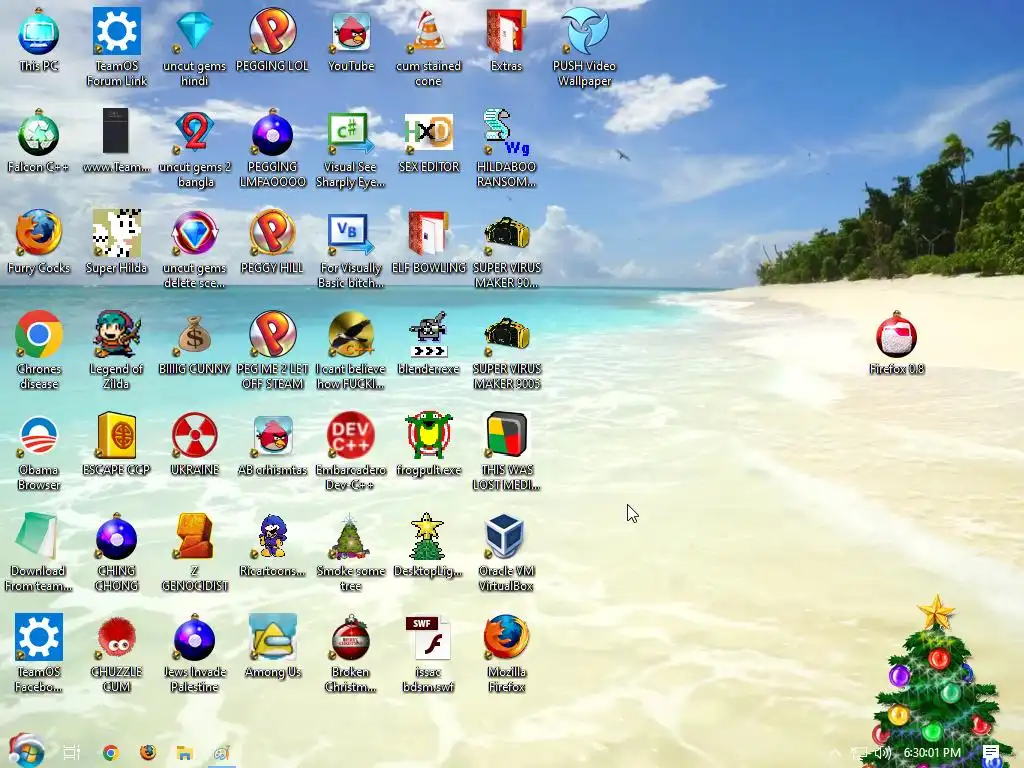Open Download From team... notepad icon

39,552
